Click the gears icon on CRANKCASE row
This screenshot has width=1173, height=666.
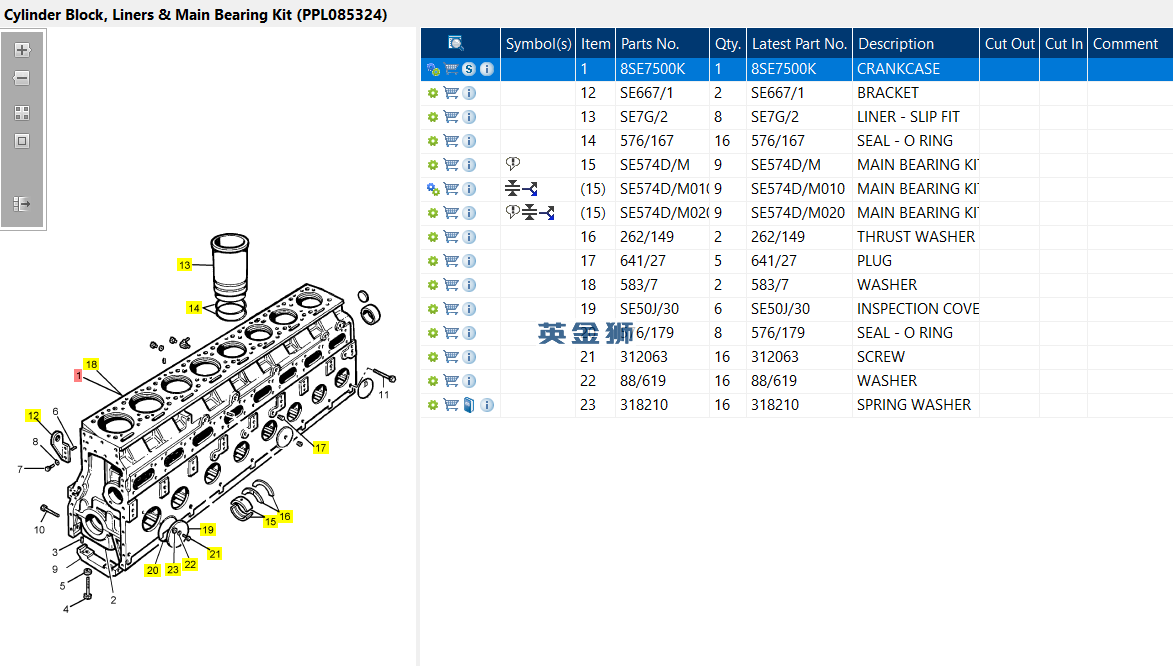click(x=433, y=70)
